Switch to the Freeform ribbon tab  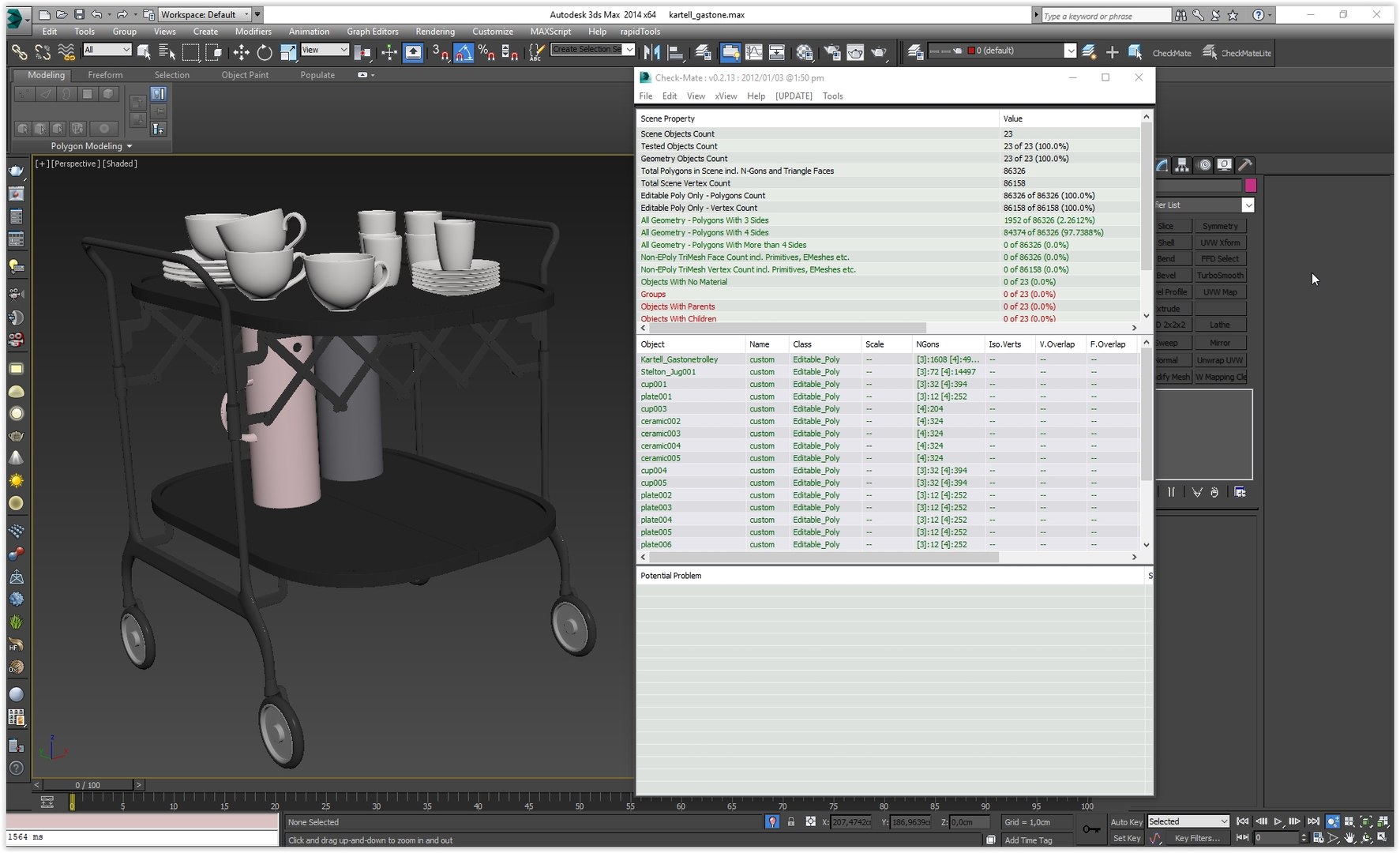(x=105, y=75)
